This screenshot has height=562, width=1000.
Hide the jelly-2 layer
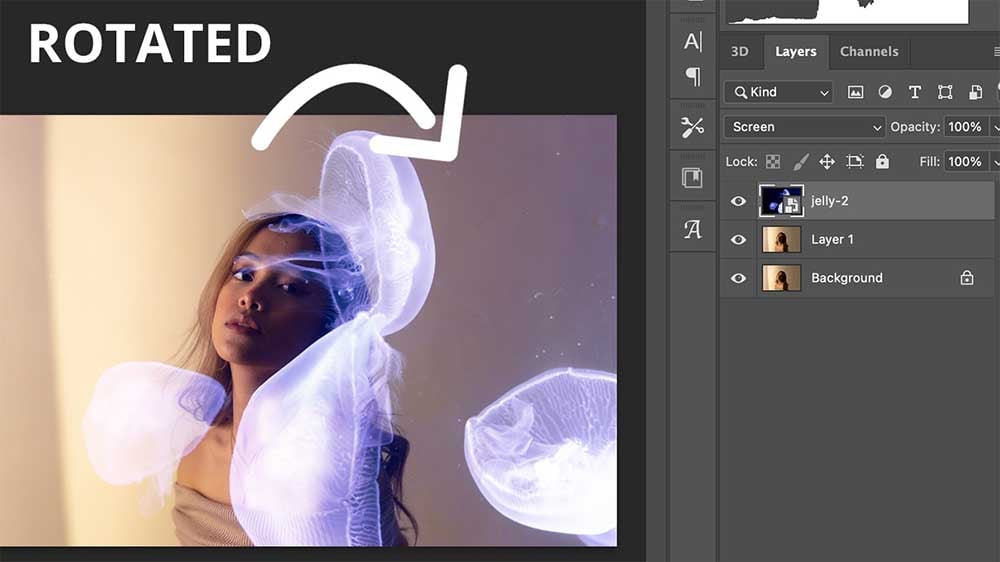pyautogui.click(x=739, y=201)
